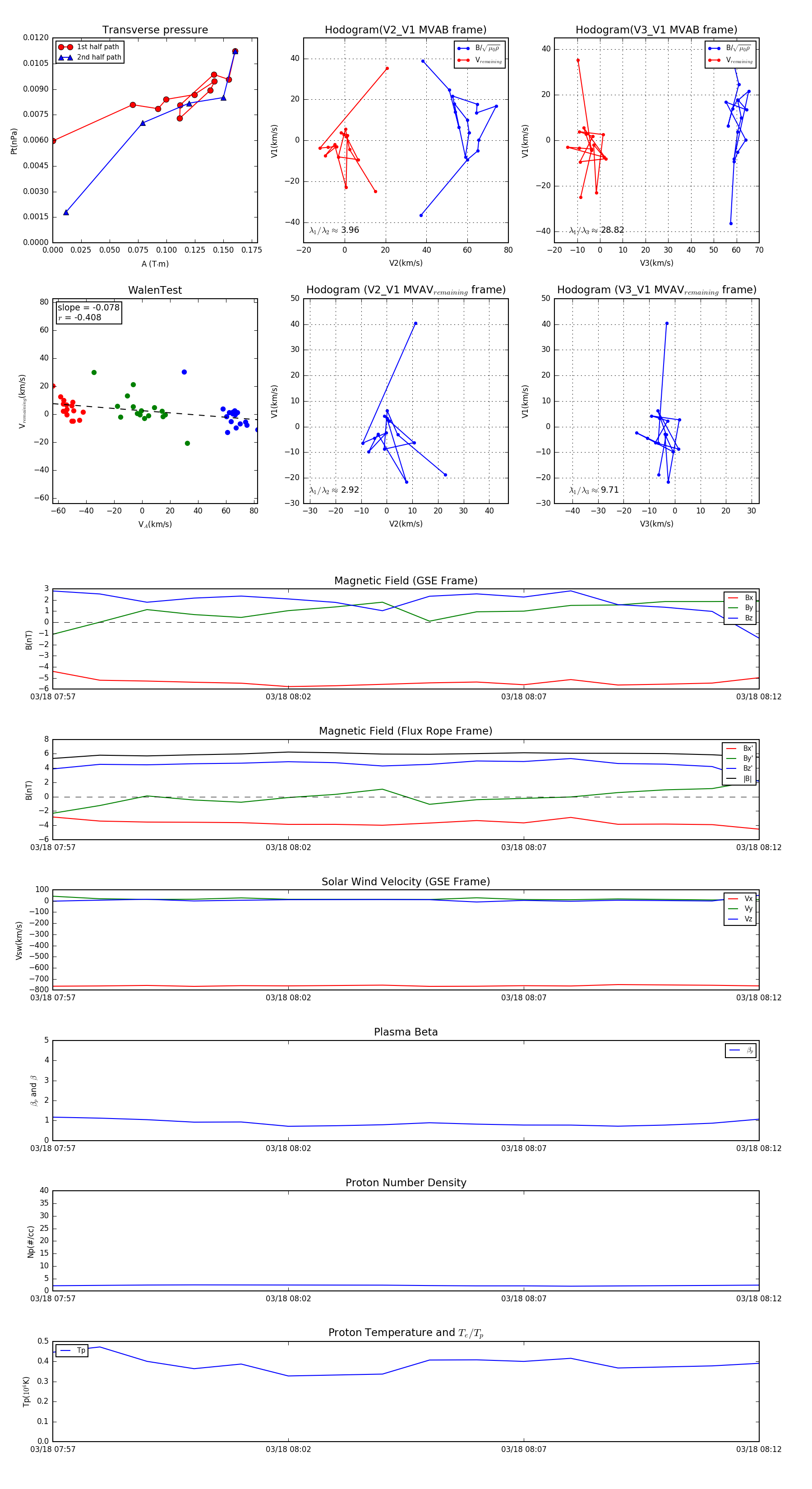812x1489 pixels.
Task: Click "03/18 07:57" tick under Proton Temperature plot
Action: (53, 1449)
